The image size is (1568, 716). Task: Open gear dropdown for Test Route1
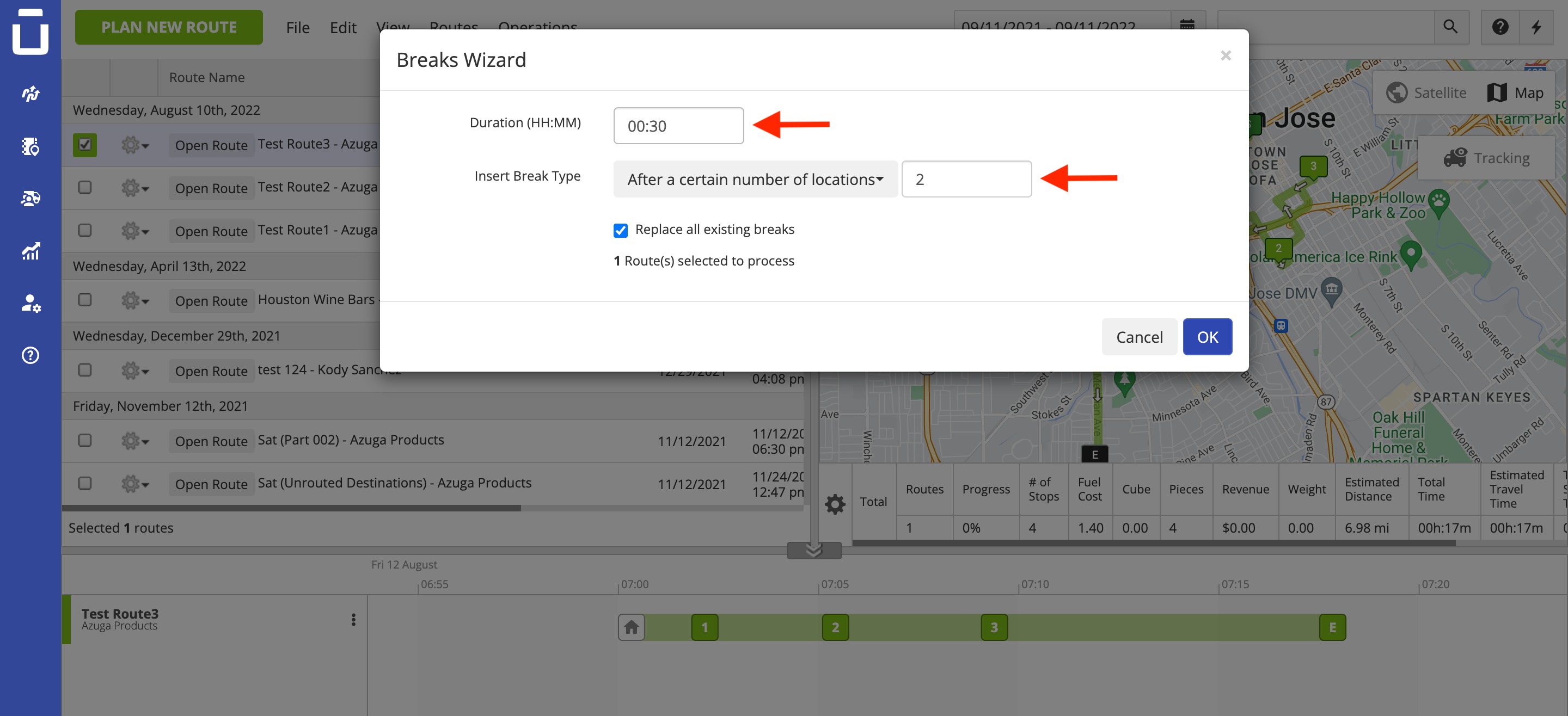(x=134, y=231)
